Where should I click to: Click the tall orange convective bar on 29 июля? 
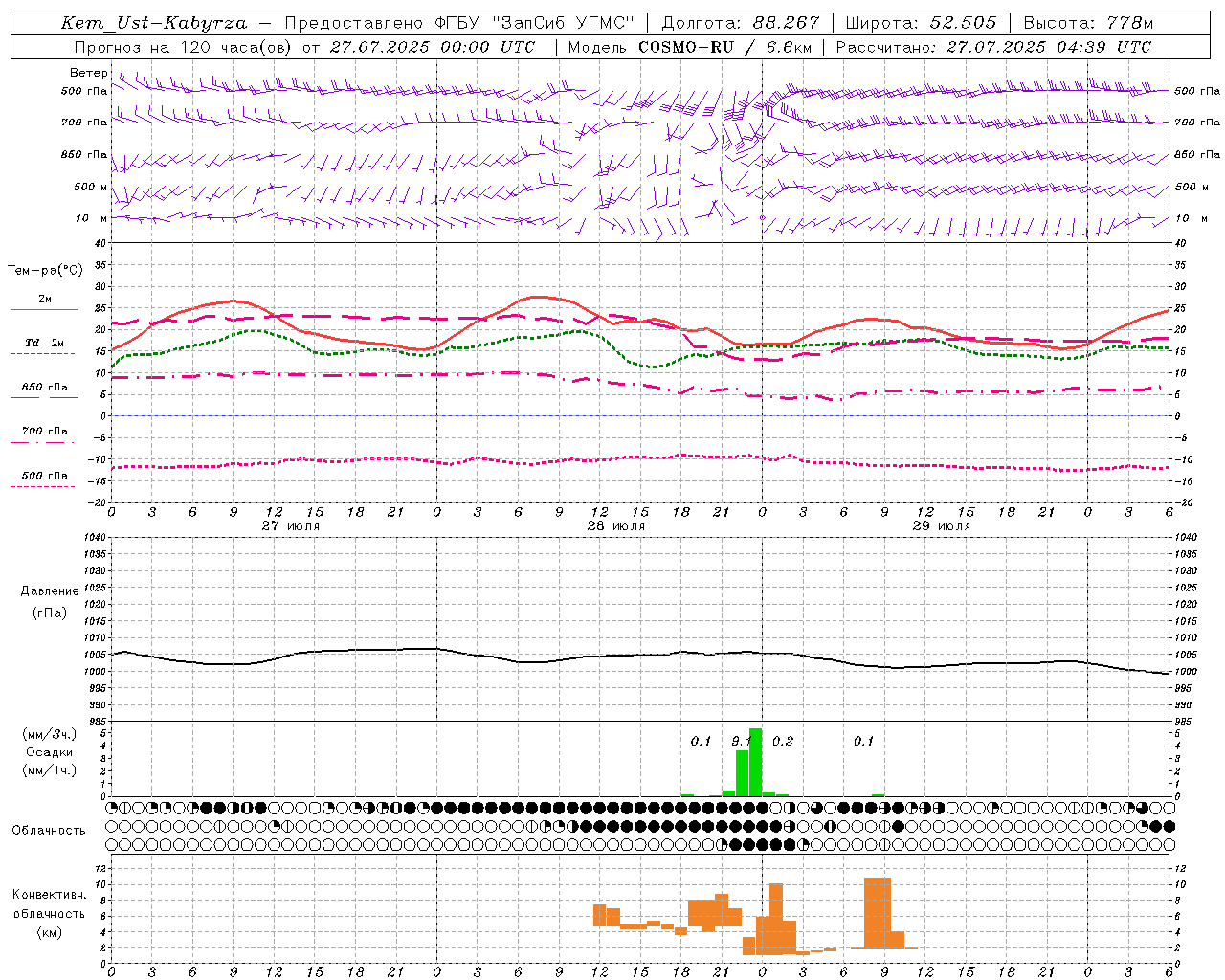pos(878,913)
